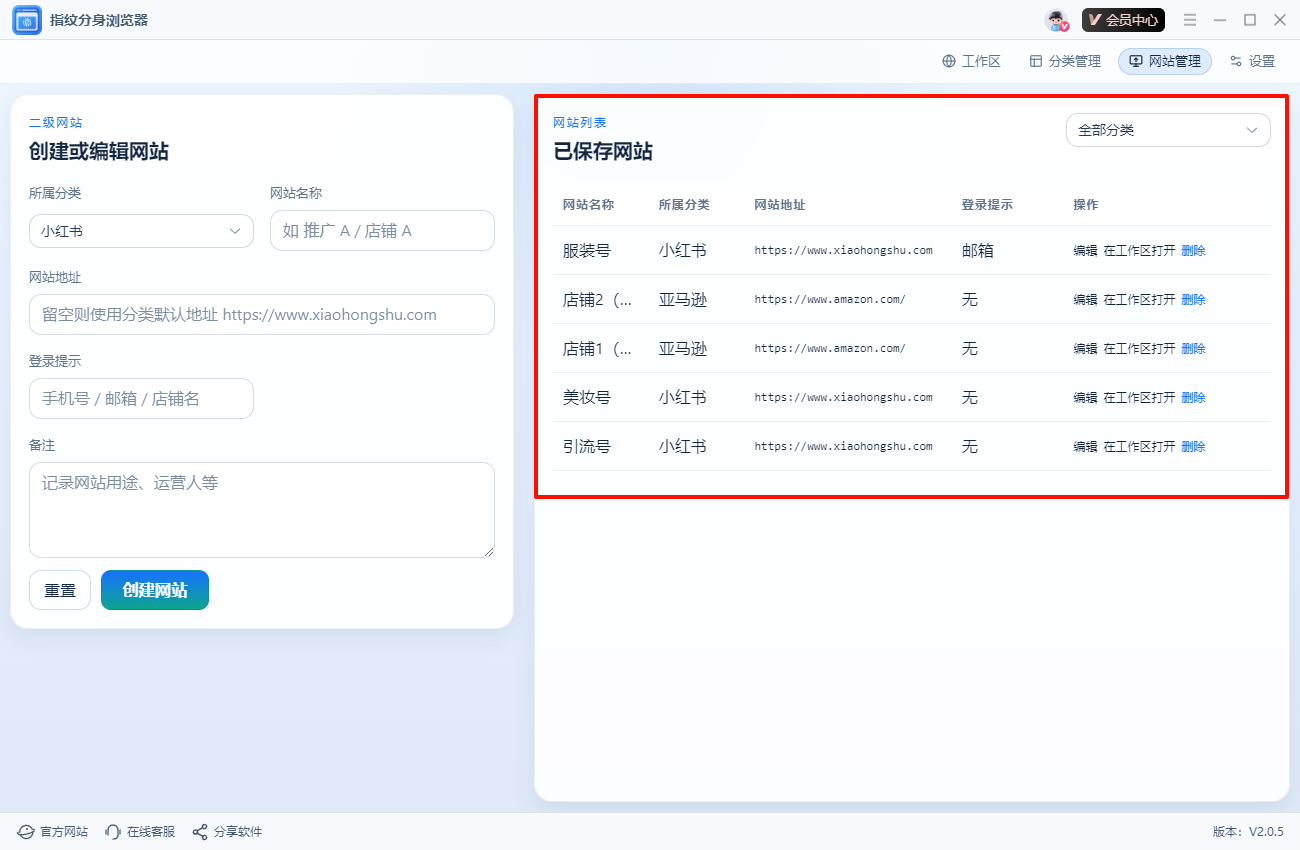Image resolution: width=1300 pixels, height=850 pixels.
Task: Open the 会员中心 membership center
Action: tap(1123, 20)
